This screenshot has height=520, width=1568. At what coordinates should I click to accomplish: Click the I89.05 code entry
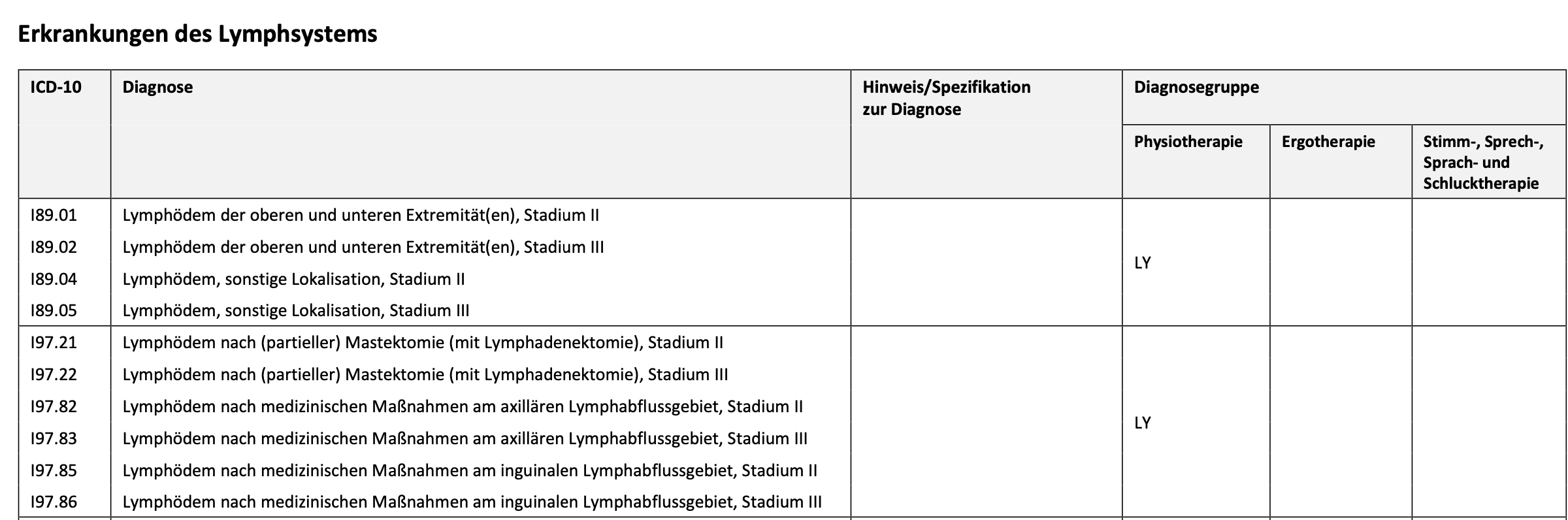(x=54, y=310)
